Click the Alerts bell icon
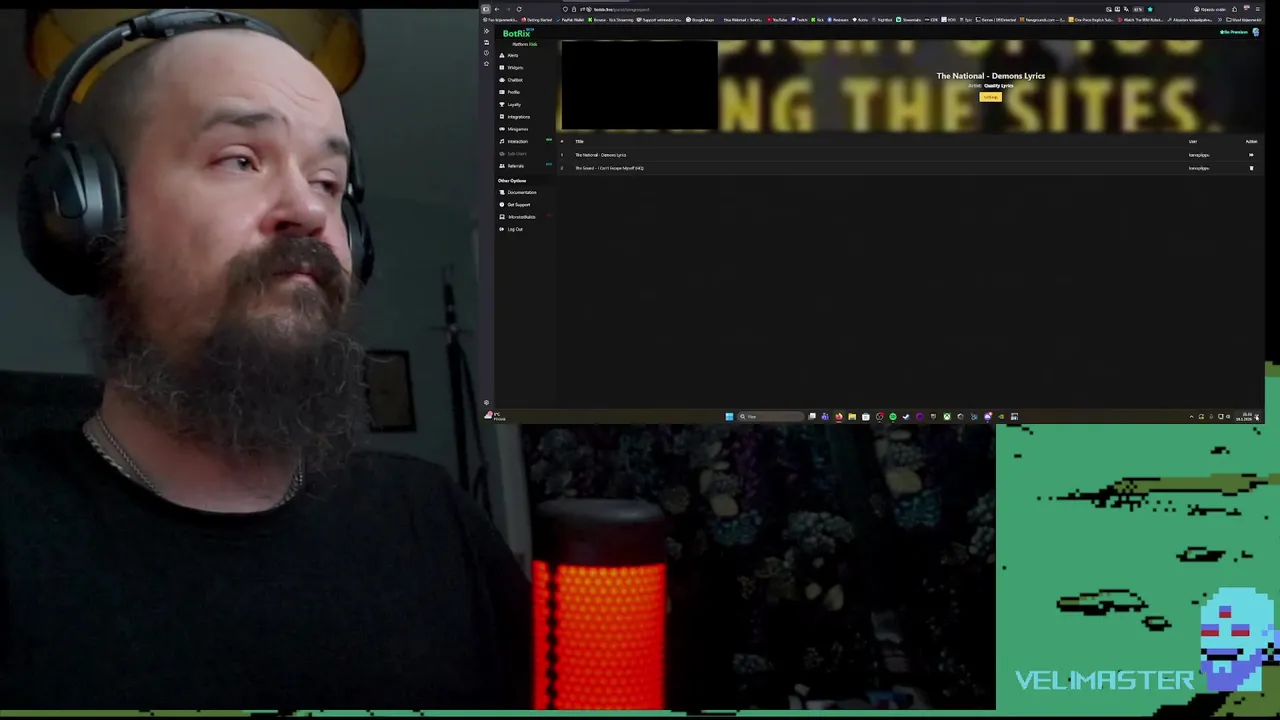Screen dimensions: 1280x720 pos(501,55)
